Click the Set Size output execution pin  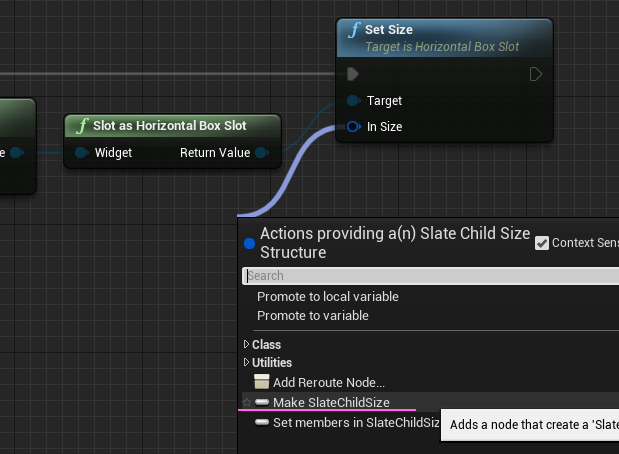click(x=536, y=74)
